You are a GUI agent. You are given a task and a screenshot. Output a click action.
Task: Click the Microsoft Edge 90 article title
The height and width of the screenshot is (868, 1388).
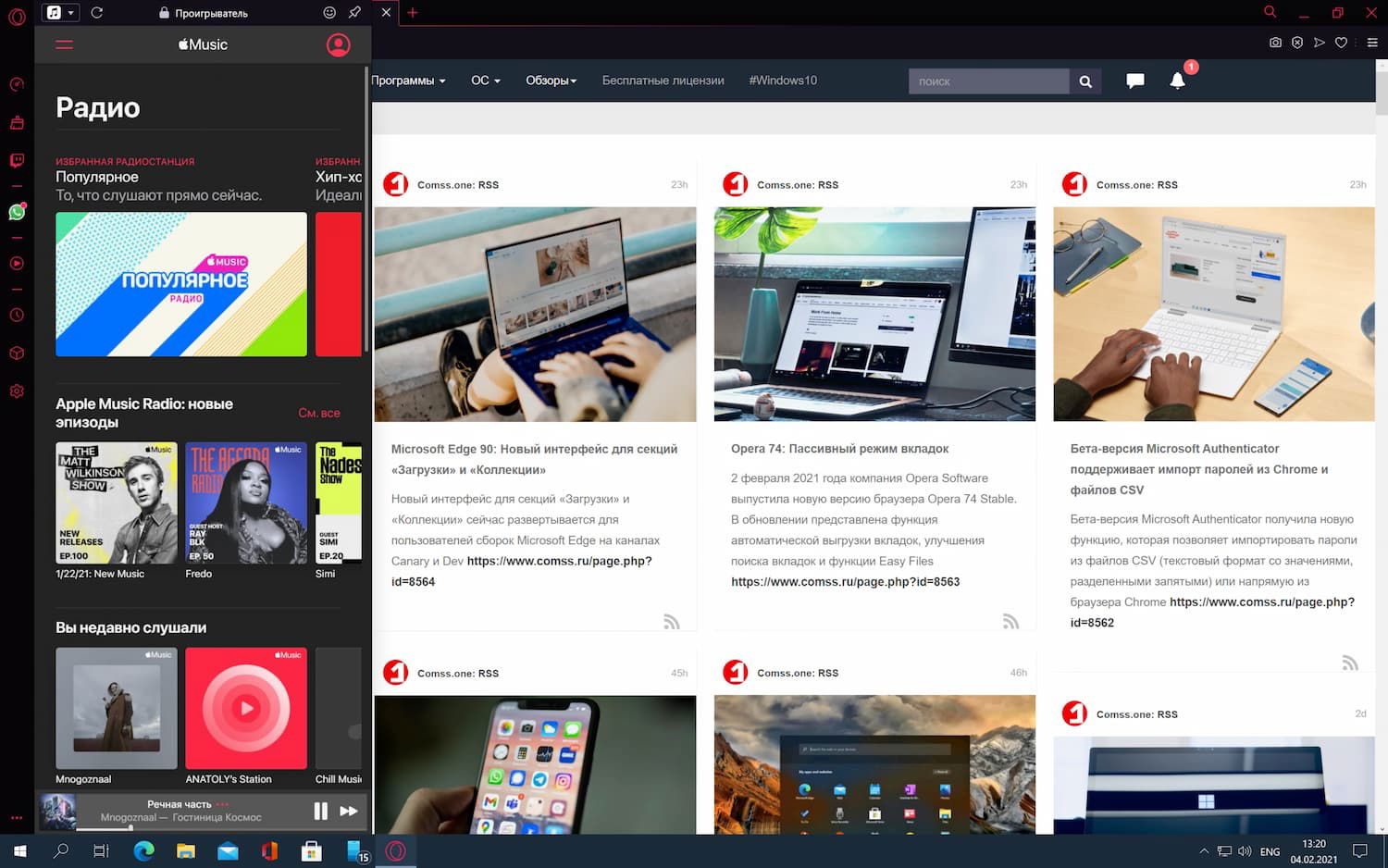tap(534, 459)
